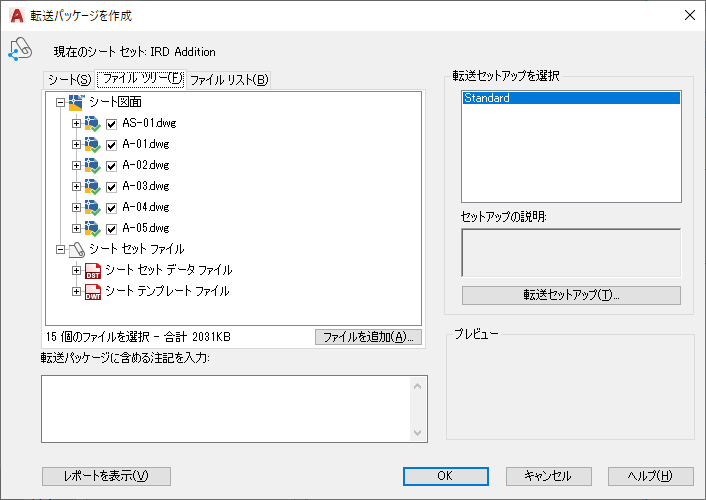Screen dimensions: 706x500
Task: Expand the AS-01.dwg tree node
Action: (x=77, y=123)
